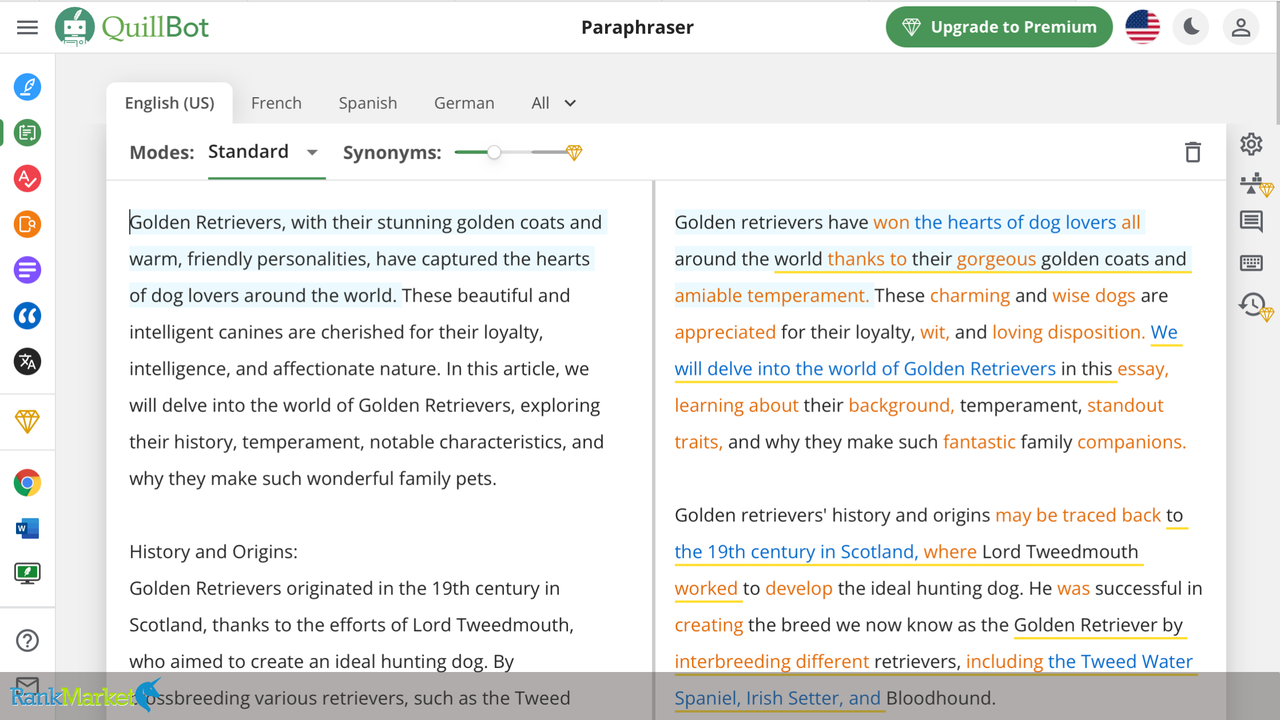Click the phrase "may be traced back"

(1078, 515)
